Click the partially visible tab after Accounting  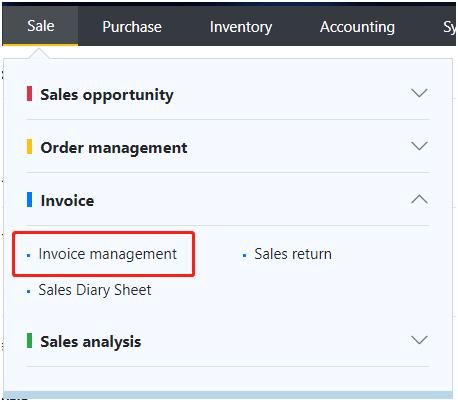(449, 27)
